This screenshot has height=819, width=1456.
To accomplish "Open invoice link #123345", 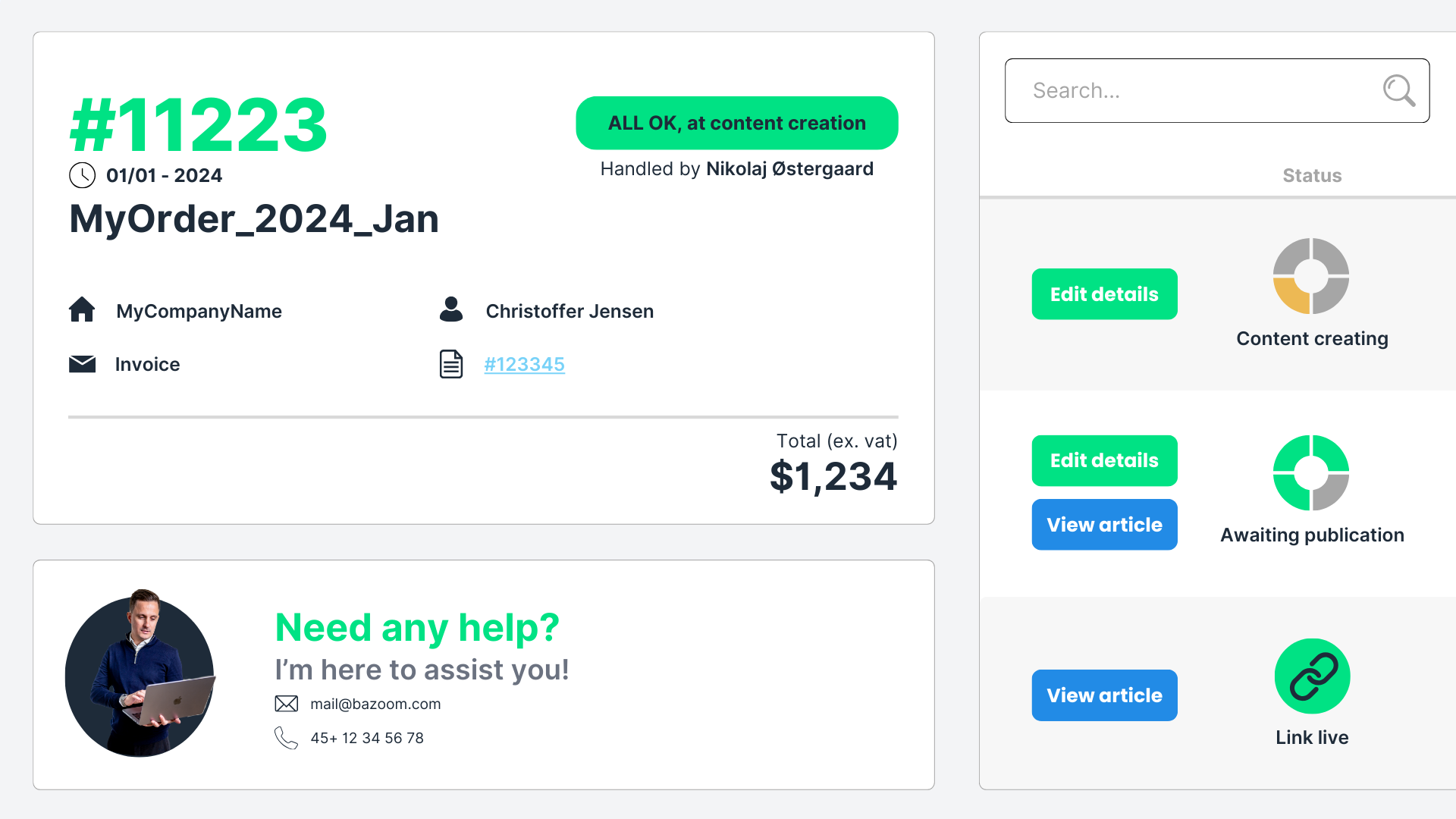I will point(525,364).
